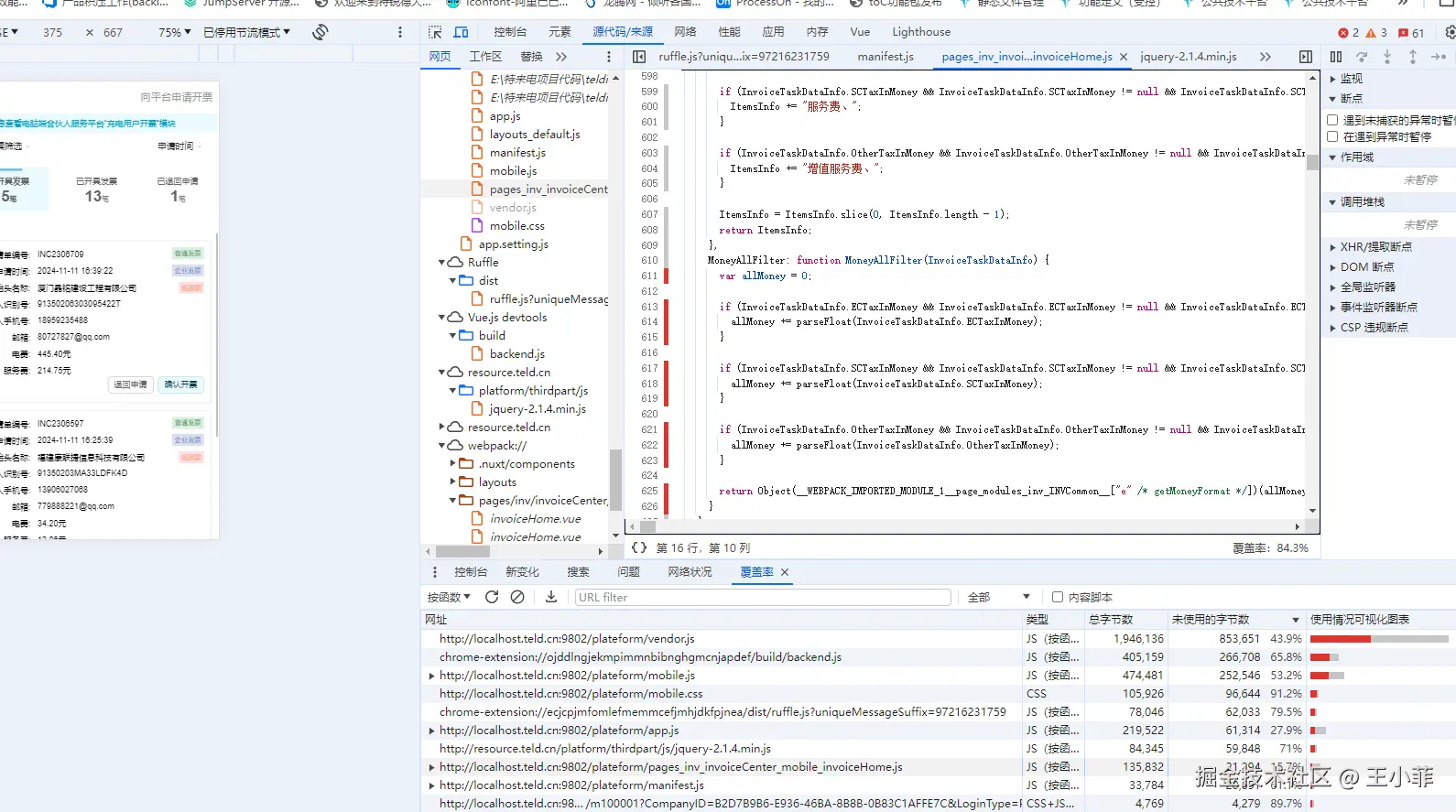Click the inspect element picker icon
Image resolution: width=1456 pixels, height=812 pixels.
[435, 32]
